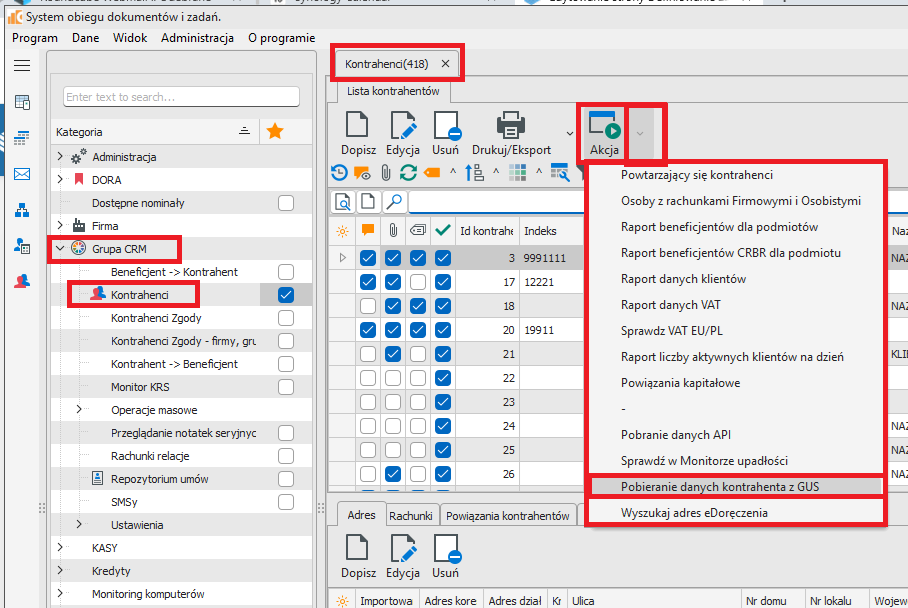Viewport: 908px width, 608px height.
Task: Open the envelope mail icon in the sidebar
Action: pos(22,174)
